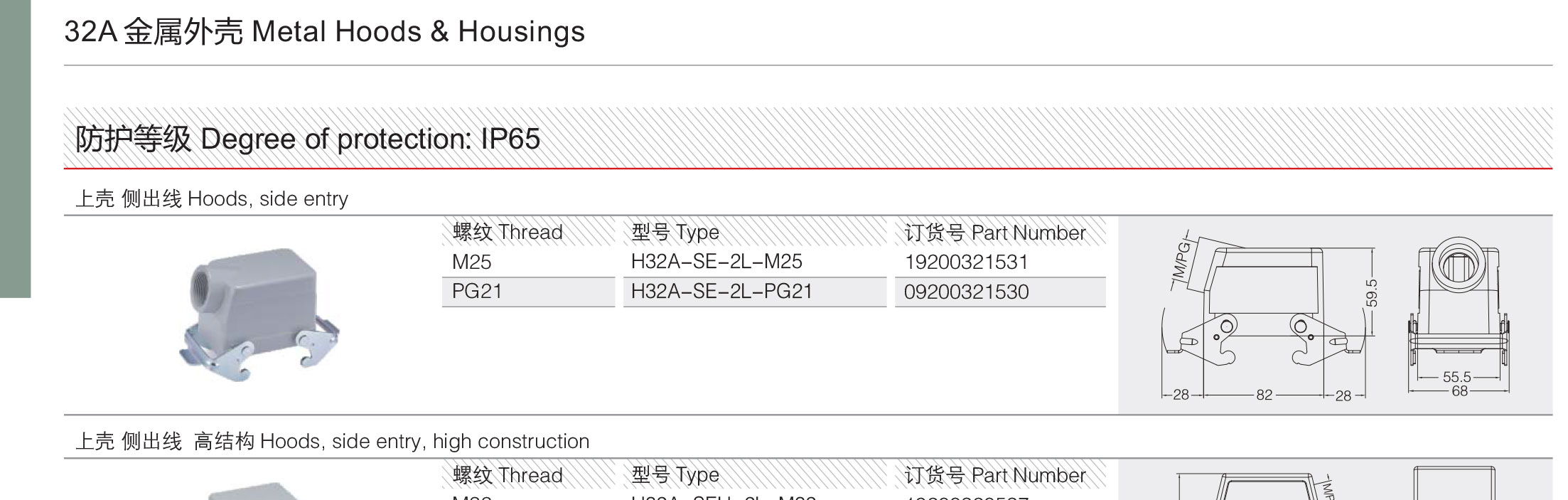Image resolution: width=1568 pixels, height=500 pixels.
Task: Click the first 订货号 Part Number header
Action: click(x=995, y=232)
